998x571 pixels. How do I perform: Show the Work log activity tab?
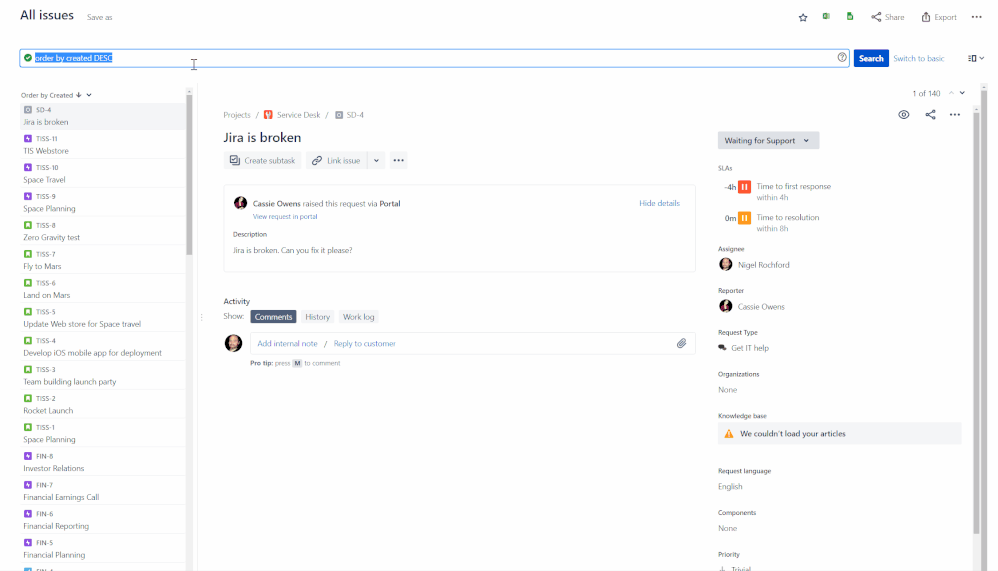[358, 317]
